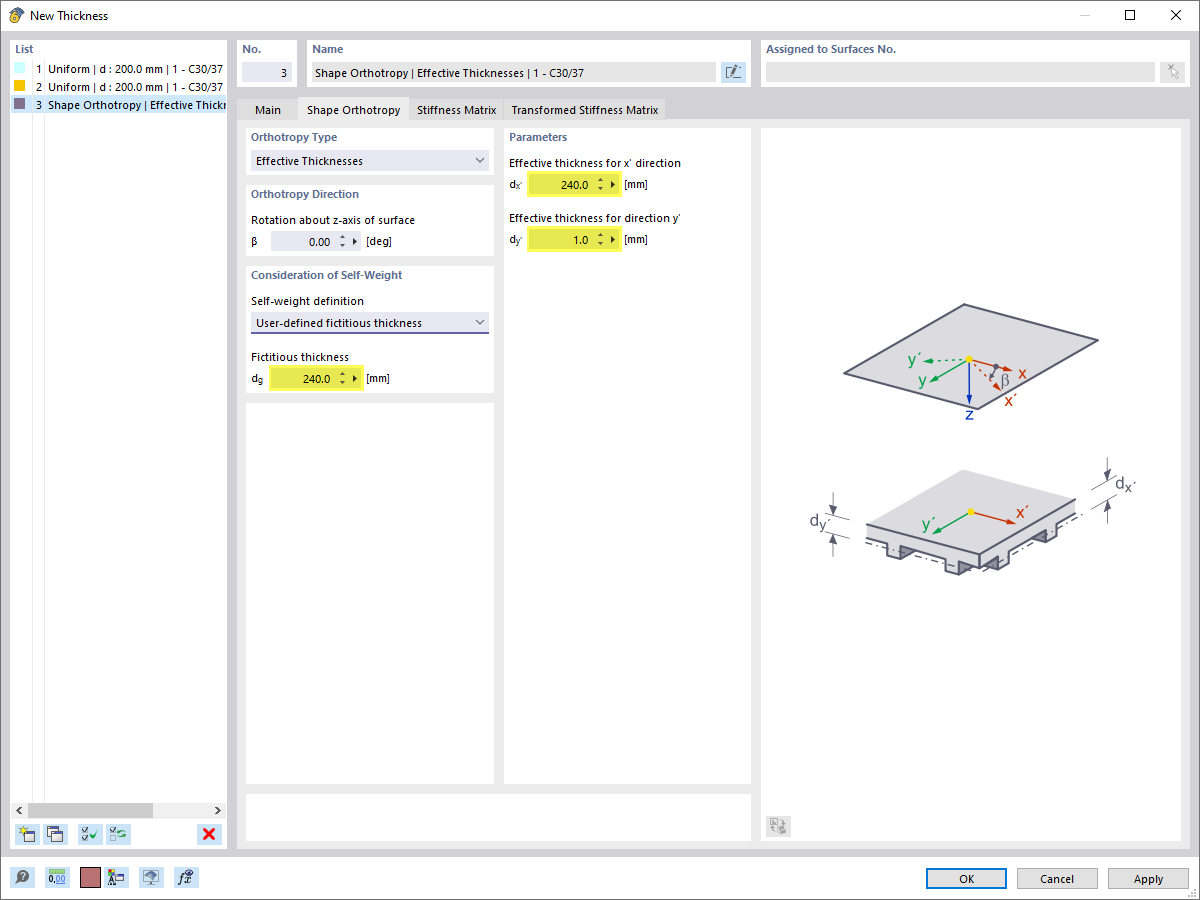Switch to the Stiffness Matrix tab

point(455,110)
